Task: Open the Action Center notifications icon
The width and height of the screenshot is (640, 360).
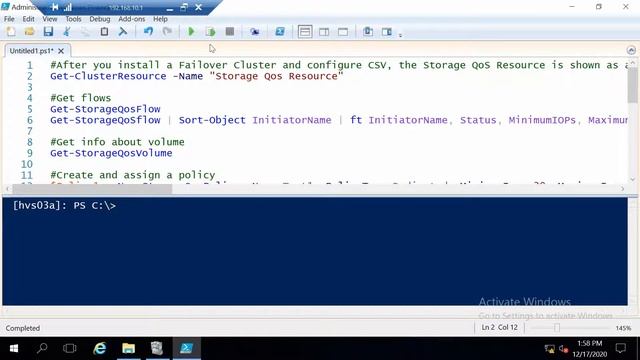Action: pos(620,348)
